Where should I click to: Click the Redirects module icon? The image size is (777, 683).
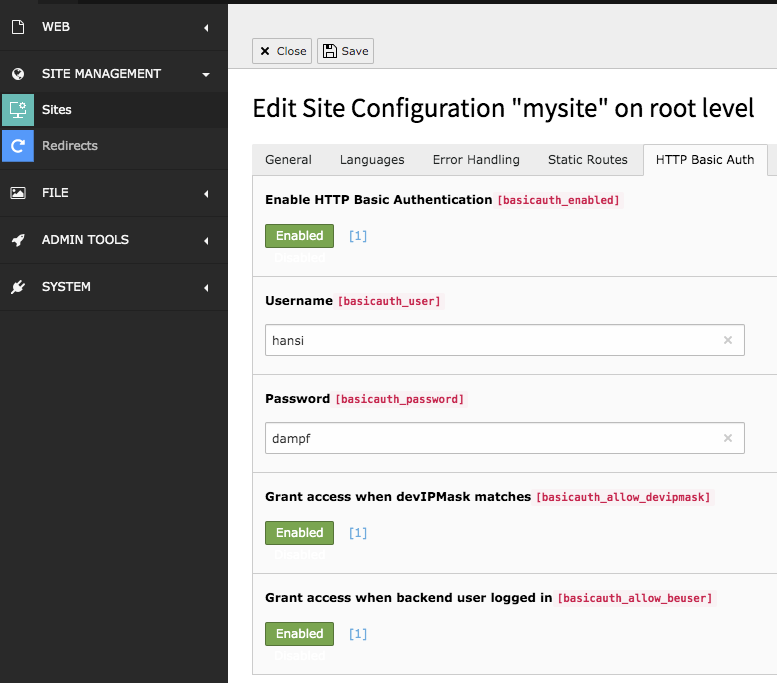coord(17,146)
